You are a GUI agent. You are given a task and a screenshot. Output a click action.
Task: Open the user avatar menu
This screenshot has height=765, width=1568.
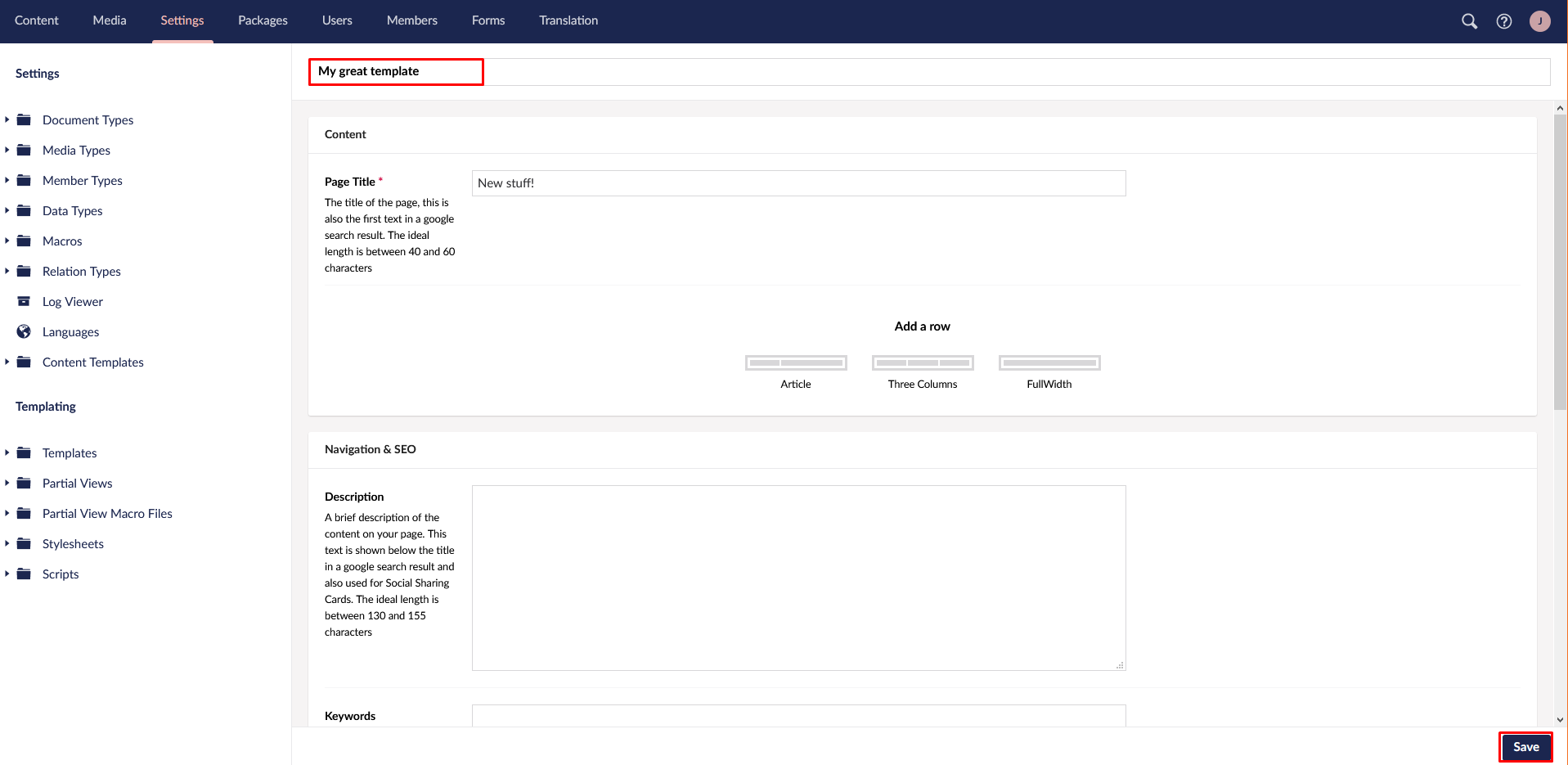(x=1539, y=21)
